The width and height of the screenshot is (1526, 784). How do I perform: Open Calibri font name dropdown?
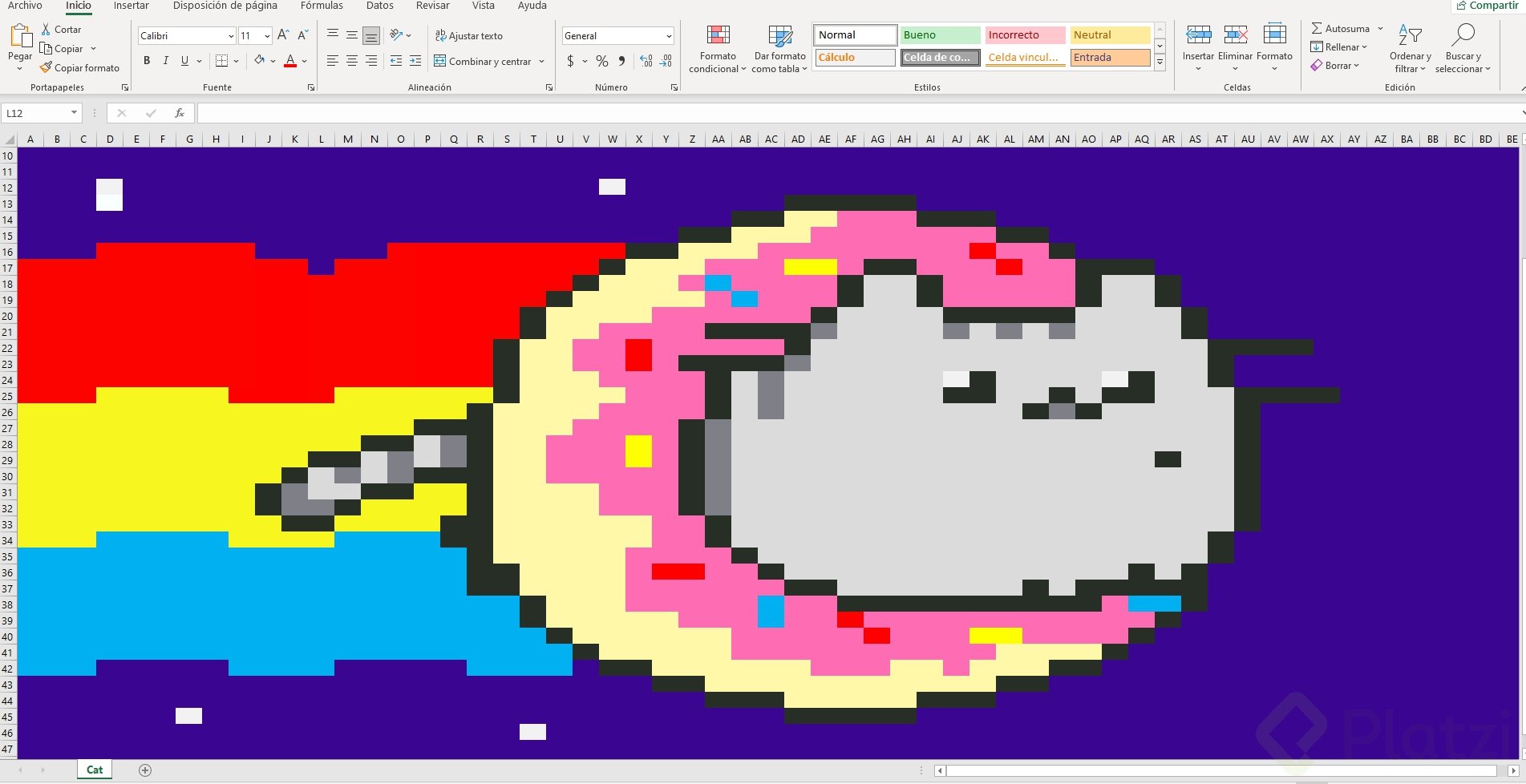(231, 36)
